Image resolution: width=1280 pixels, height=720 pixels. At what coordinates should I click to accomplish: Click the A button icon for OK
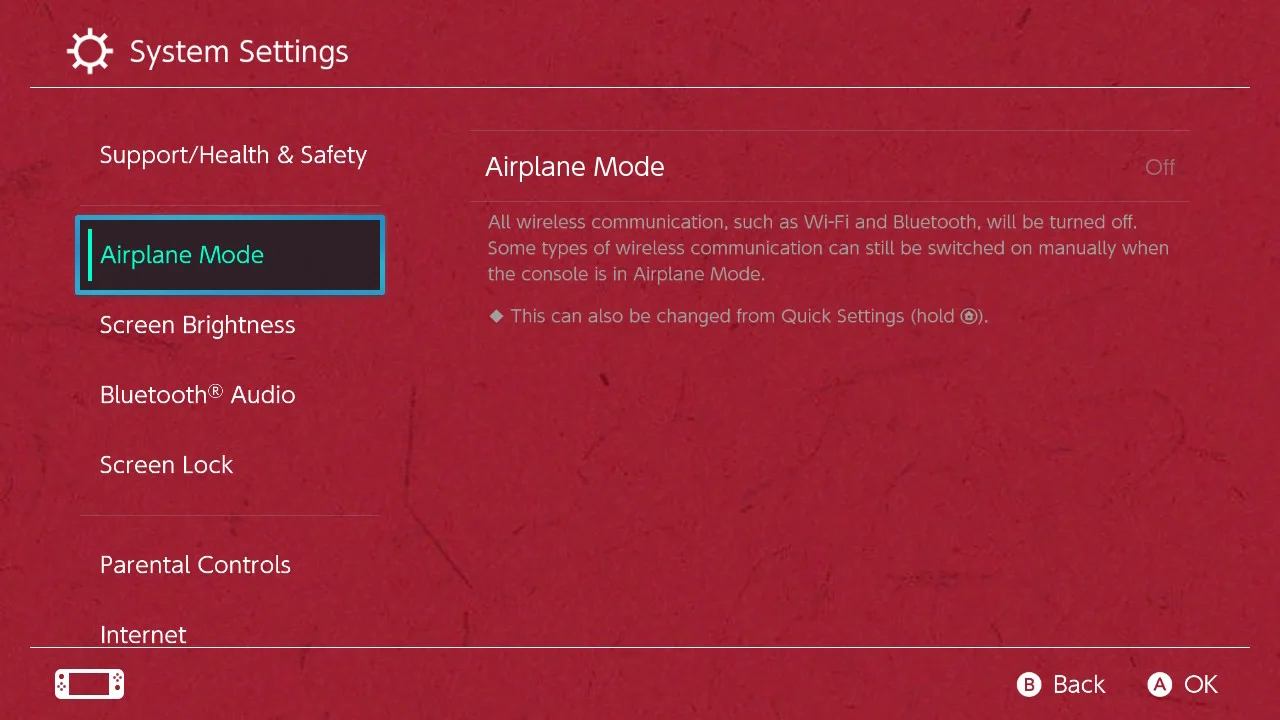(1159, 684)
